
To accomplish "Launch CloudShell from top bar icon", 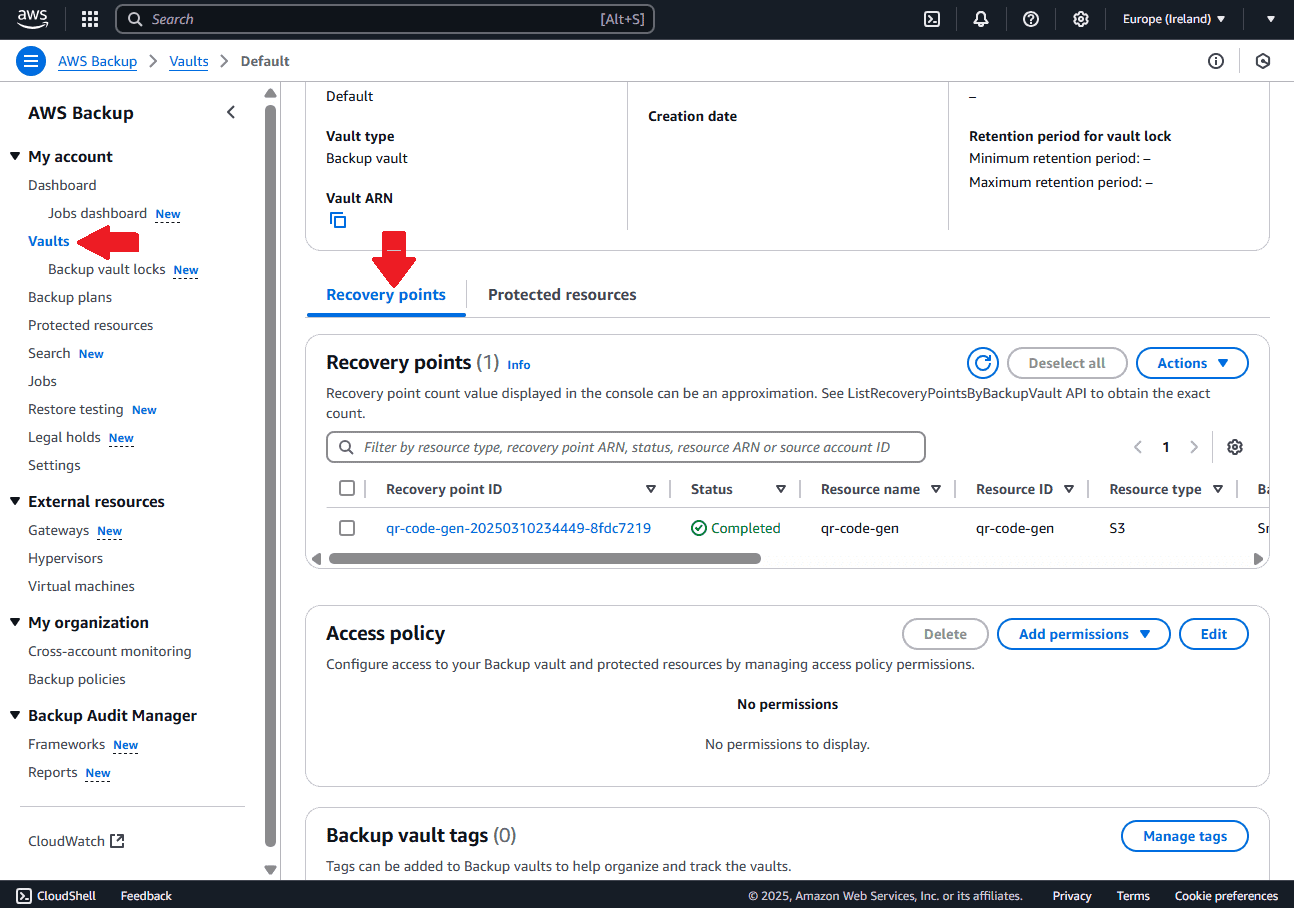I will (932, 19).
